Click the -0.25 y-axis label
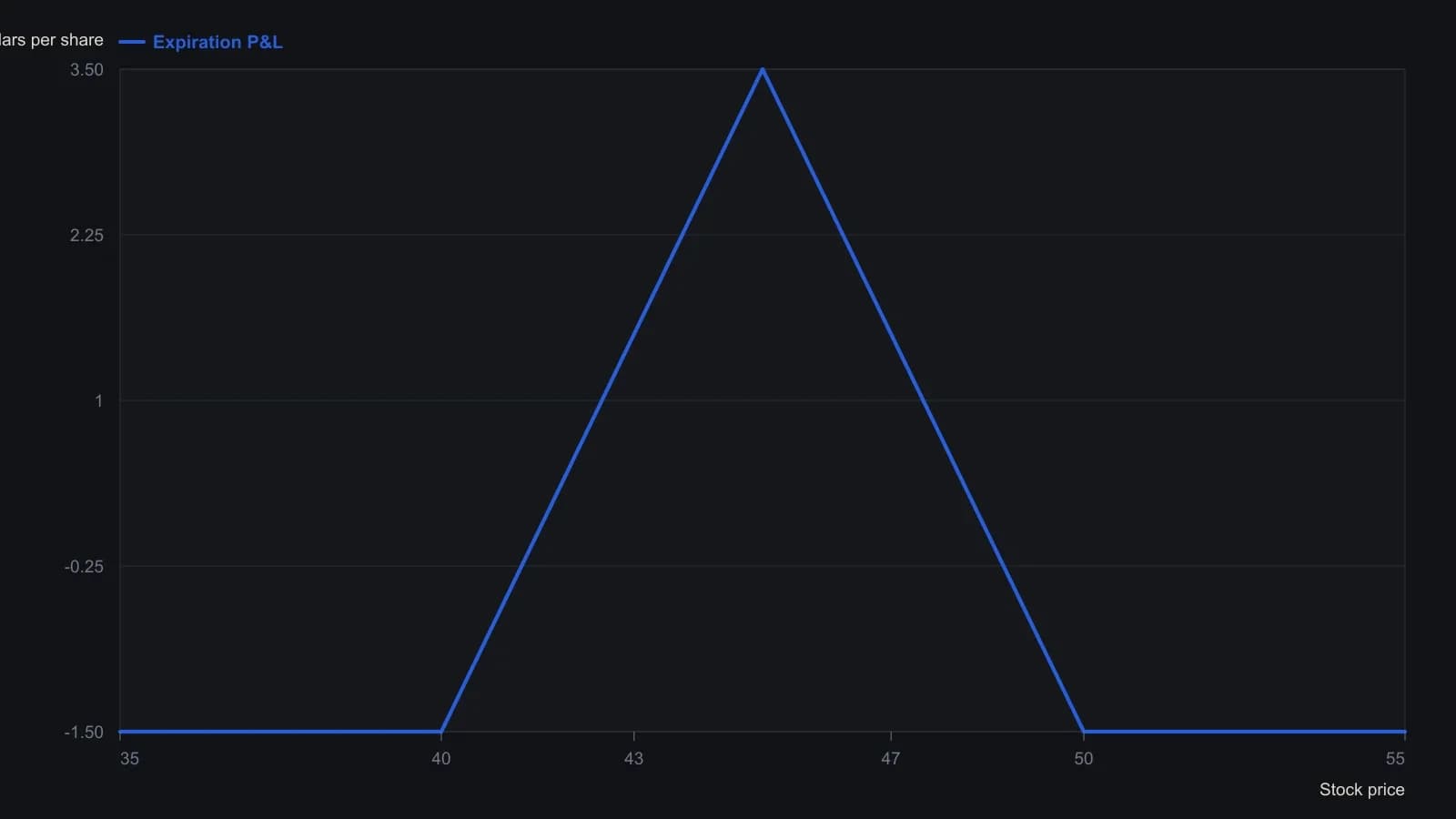Viewport: 1456px width, 819px height. (84, 567)
